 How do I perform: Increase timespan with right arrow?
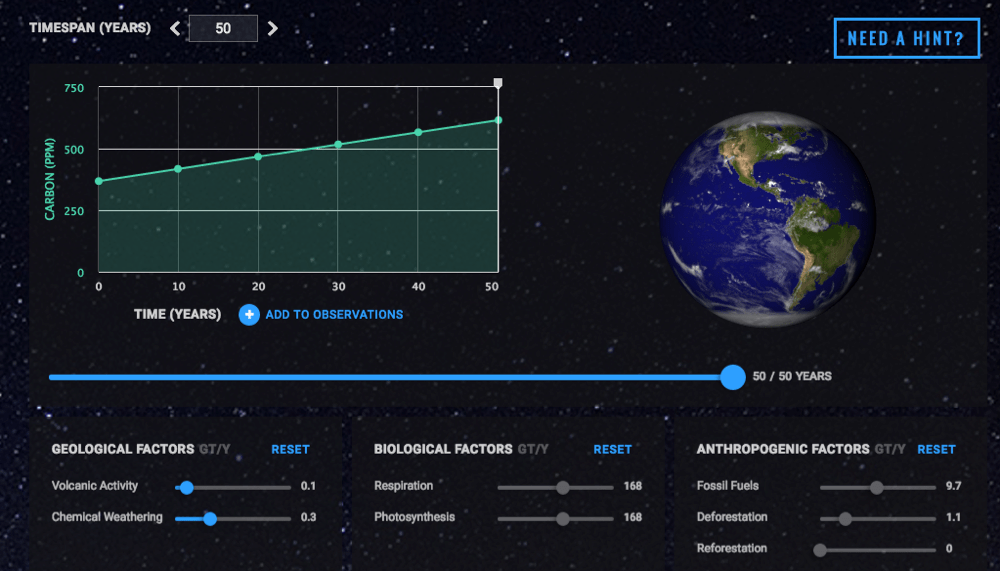pos(272,29)
